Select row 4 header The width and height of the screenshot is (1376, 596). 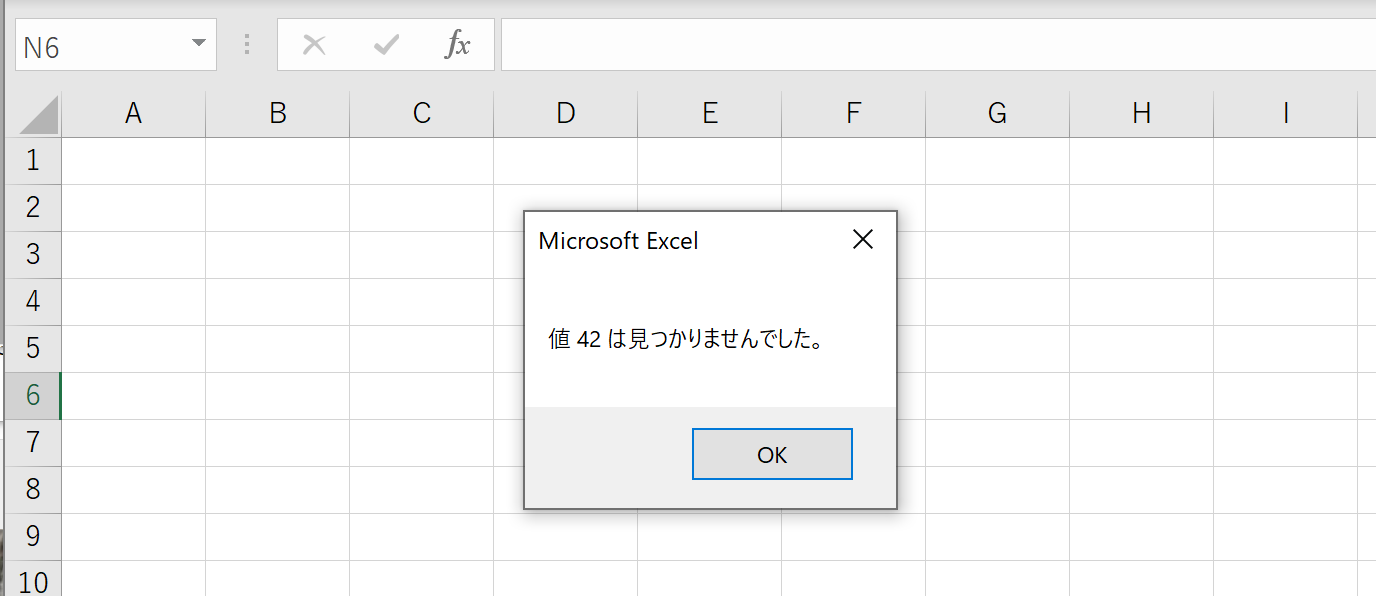(x=33, y=301)
